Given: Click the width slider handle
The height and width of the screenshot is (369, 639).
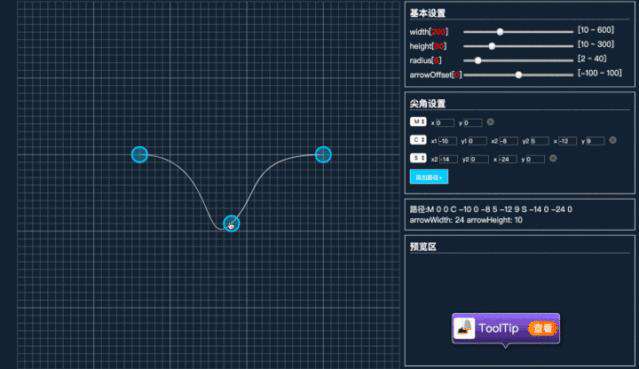Looking at the screenshot, I should 500,32.
